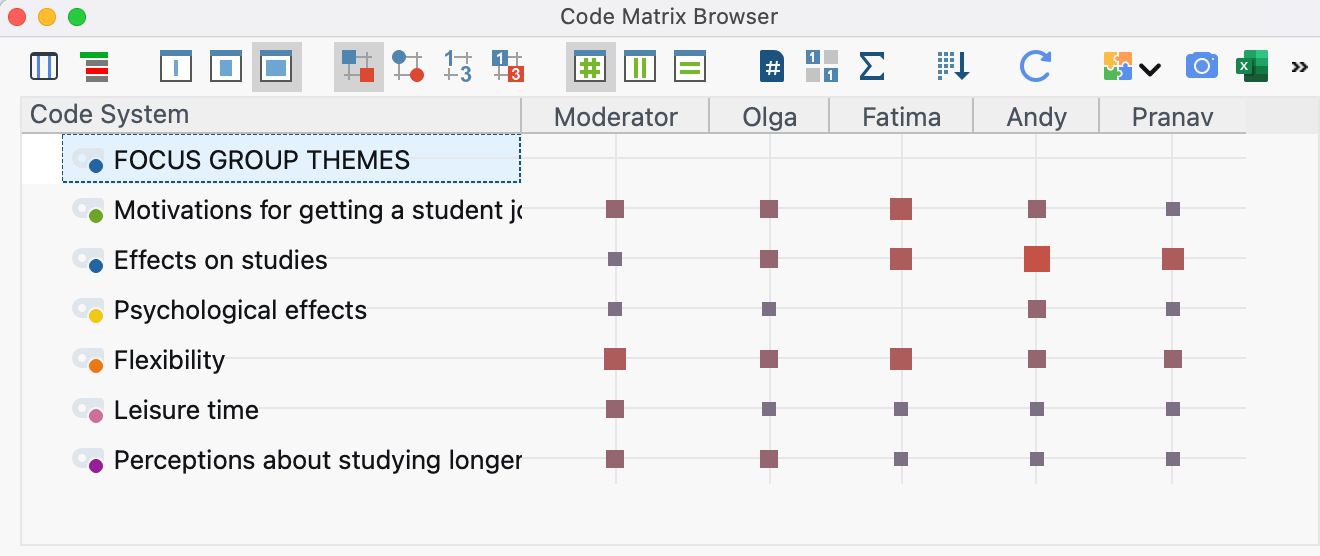This screenshot has height=556, width=1320.
Task: Select the Andy column header
Action: click(1036, 116)
